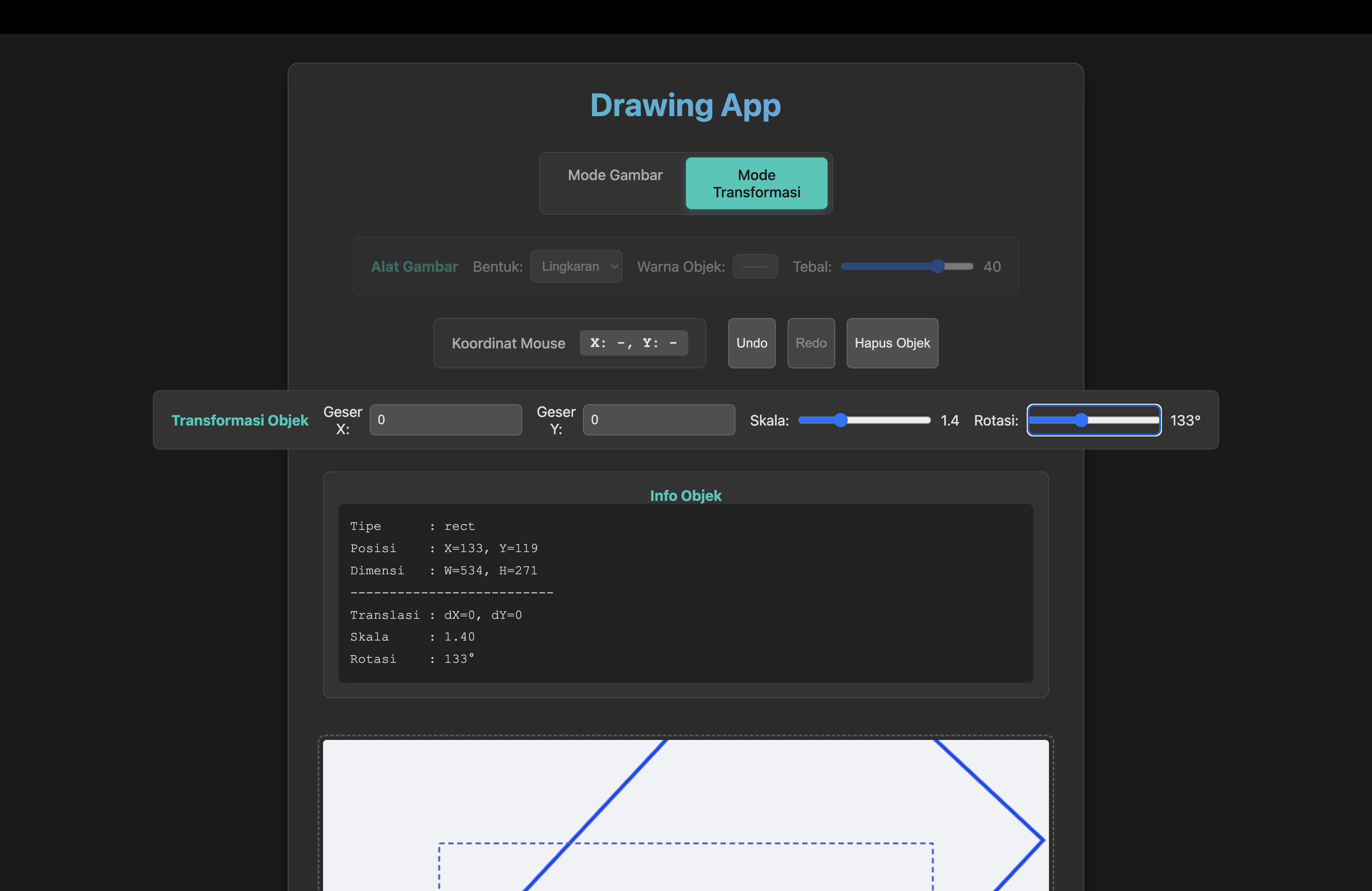
Task: Click the rotation value 133° beside slider
Action: coord(1185,420)
